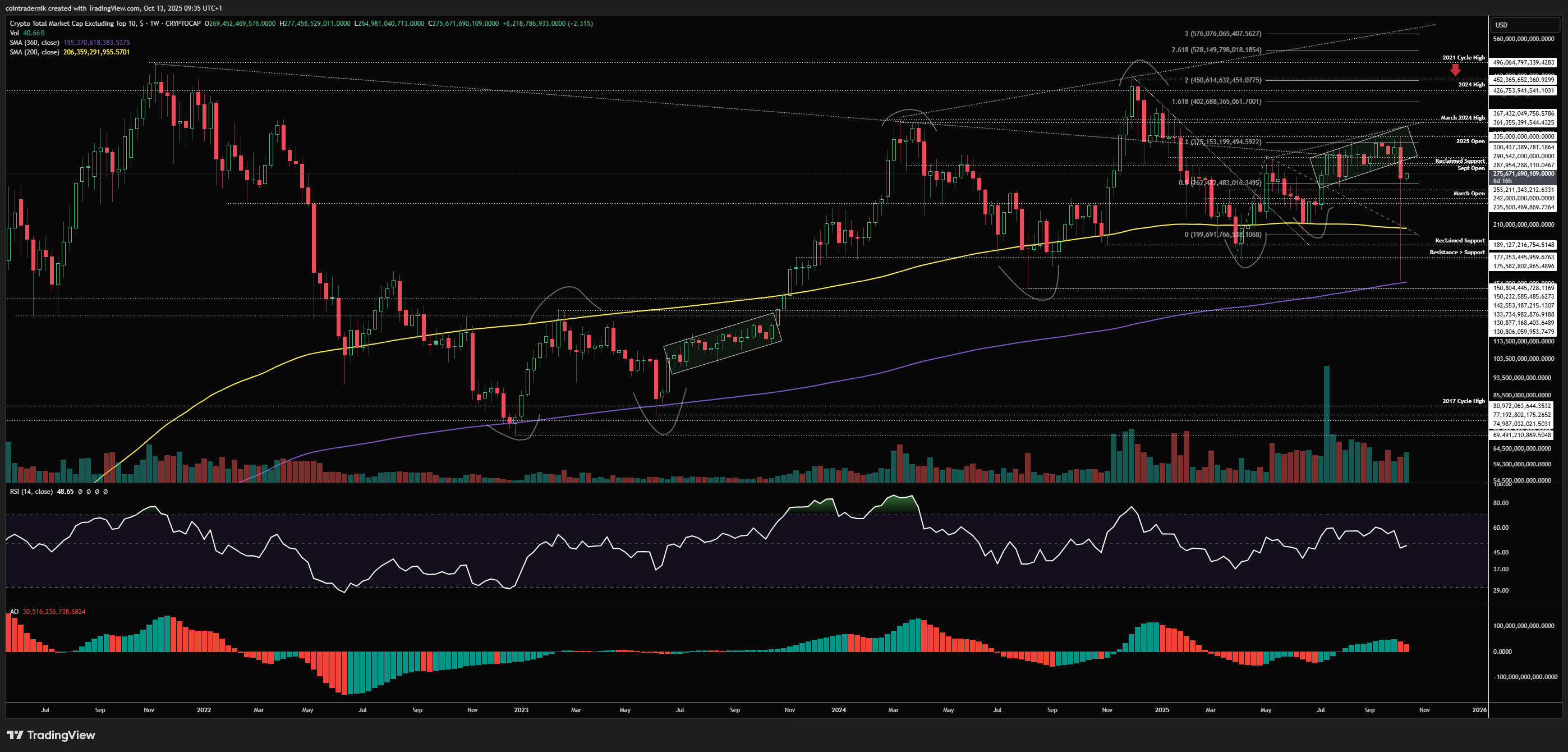This screenshot has width=1568, height=752.
Task: Click the 2021 Cycle High price label 496,064,797,339
Action: [1523, 62]
